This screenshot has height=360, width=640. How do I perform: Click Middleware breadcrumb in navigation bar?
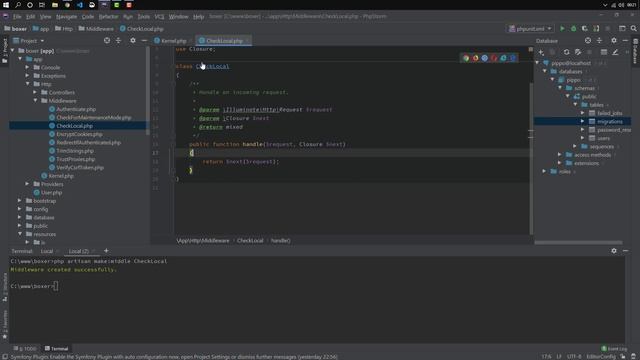coord(96,29)
